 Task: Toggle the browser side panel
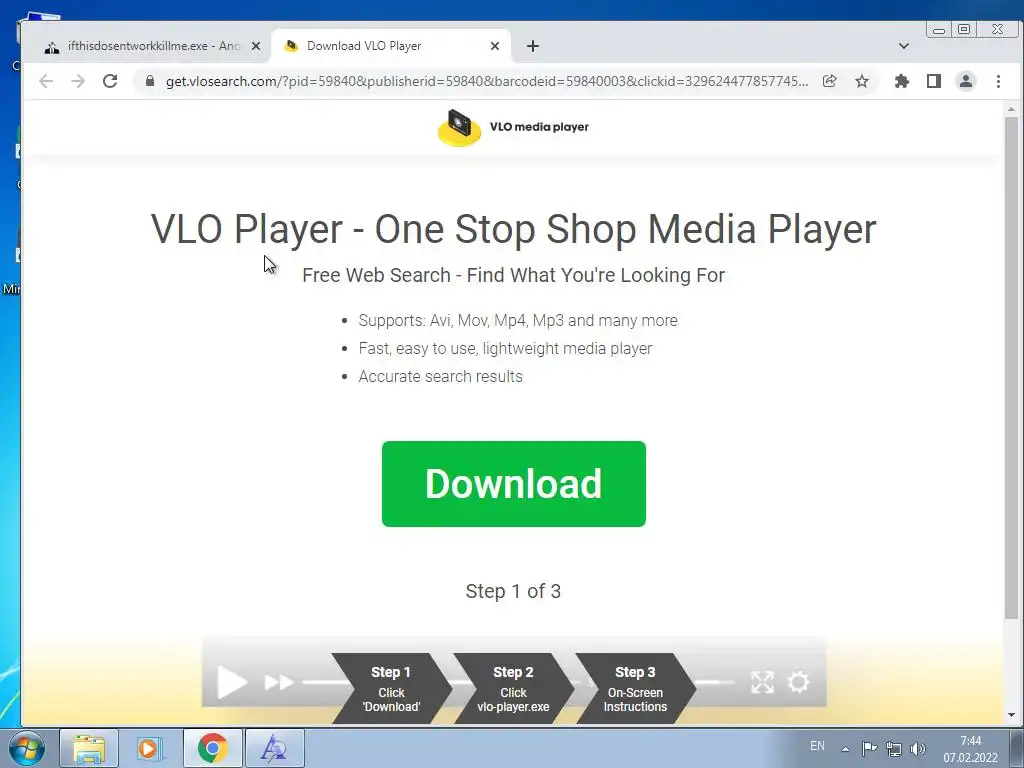934,81
